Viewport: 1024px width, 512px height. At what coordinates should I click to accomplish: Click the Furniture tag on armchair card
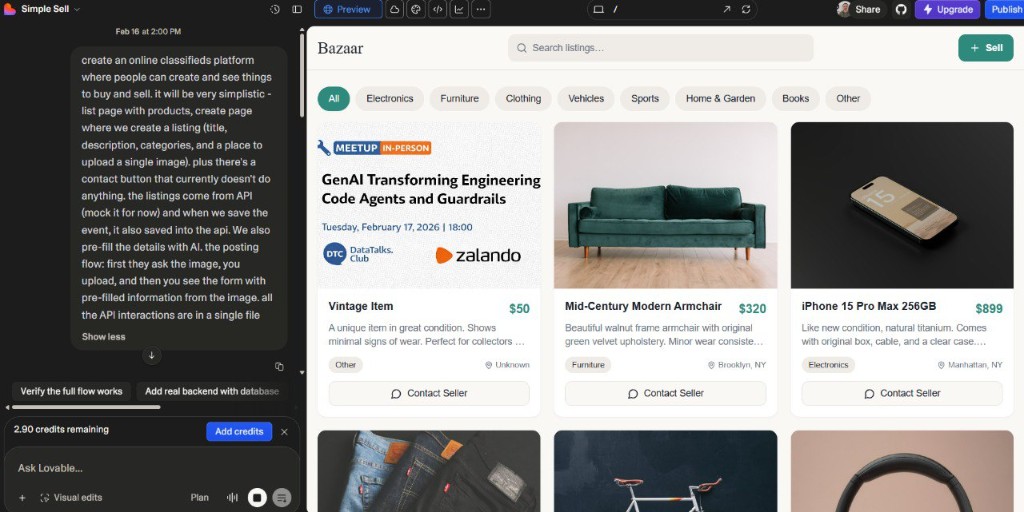tap(588, 365)
